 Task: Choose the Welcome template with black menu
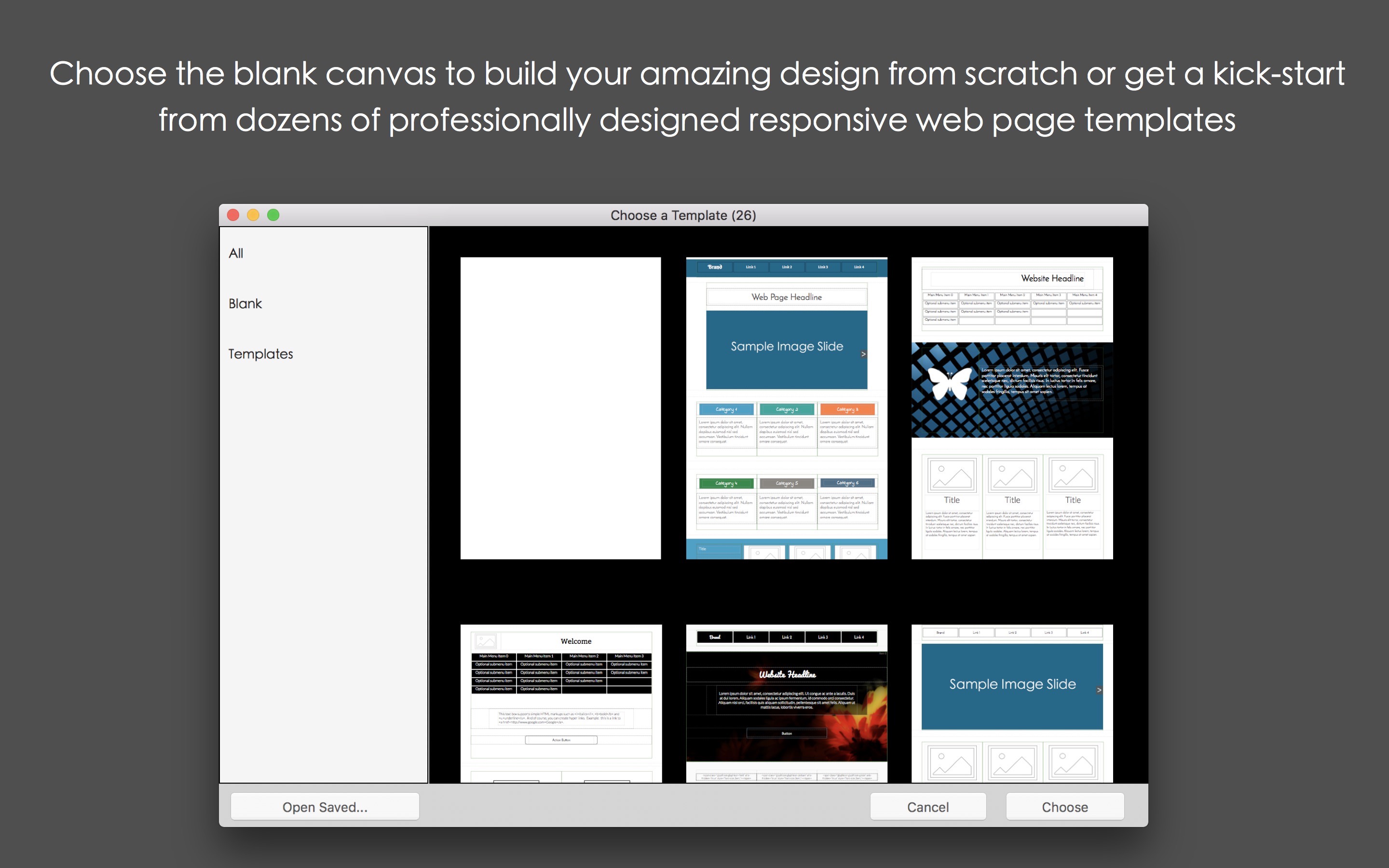pos(561,703)
